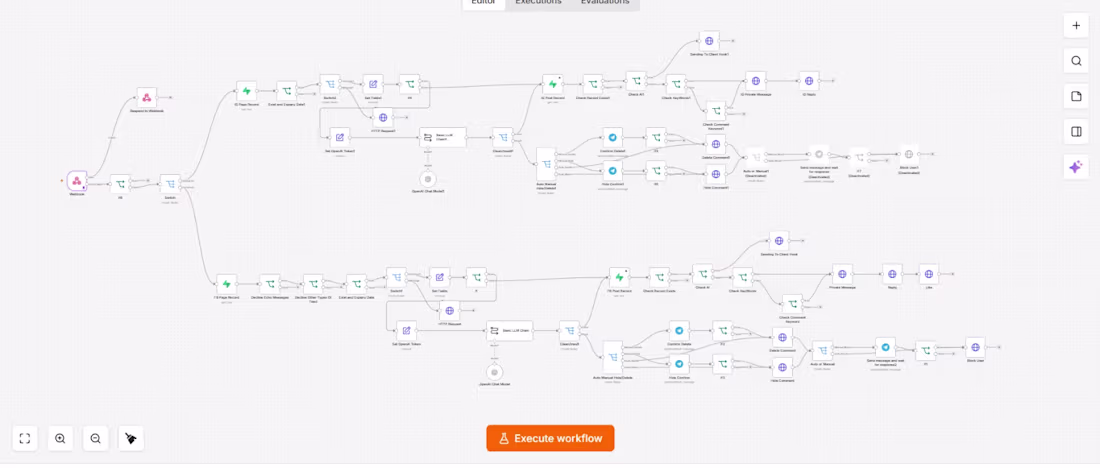The image size is (1100, 468).
Task: Select the Decline Other Types node
Action: click(313, 284)
